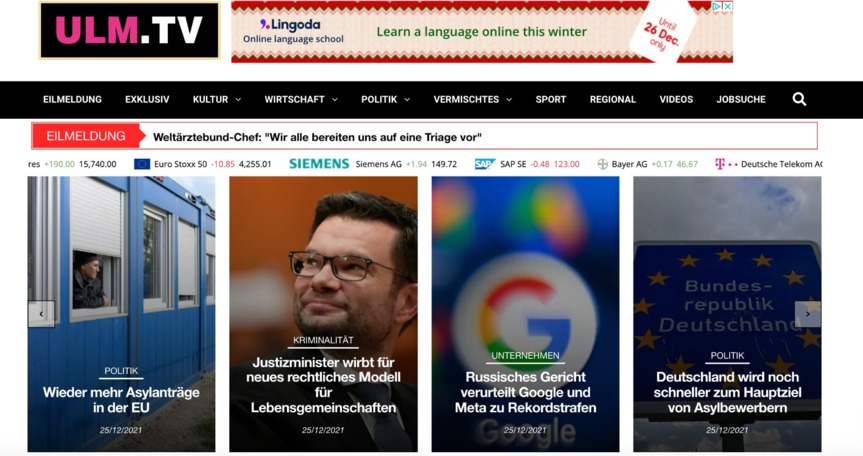Viewport: 863px width, 456px height.
Task: Go to previous slide with left arrow
Action: point(41,314)
